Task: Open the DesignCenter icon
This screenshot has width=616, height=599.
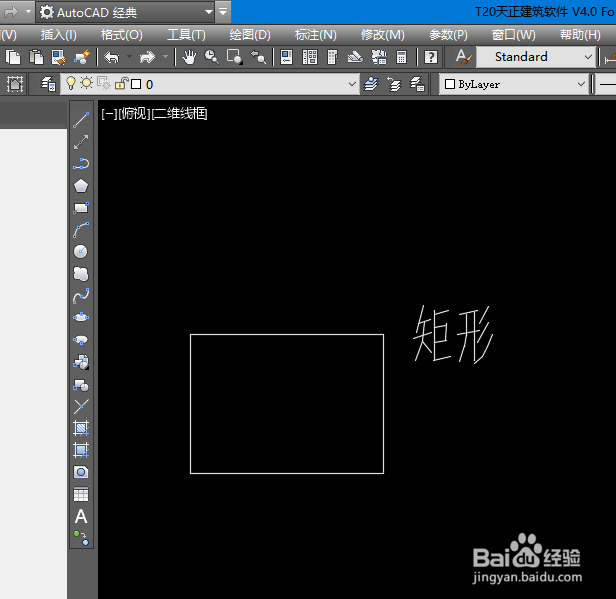Action: (310, 57)
